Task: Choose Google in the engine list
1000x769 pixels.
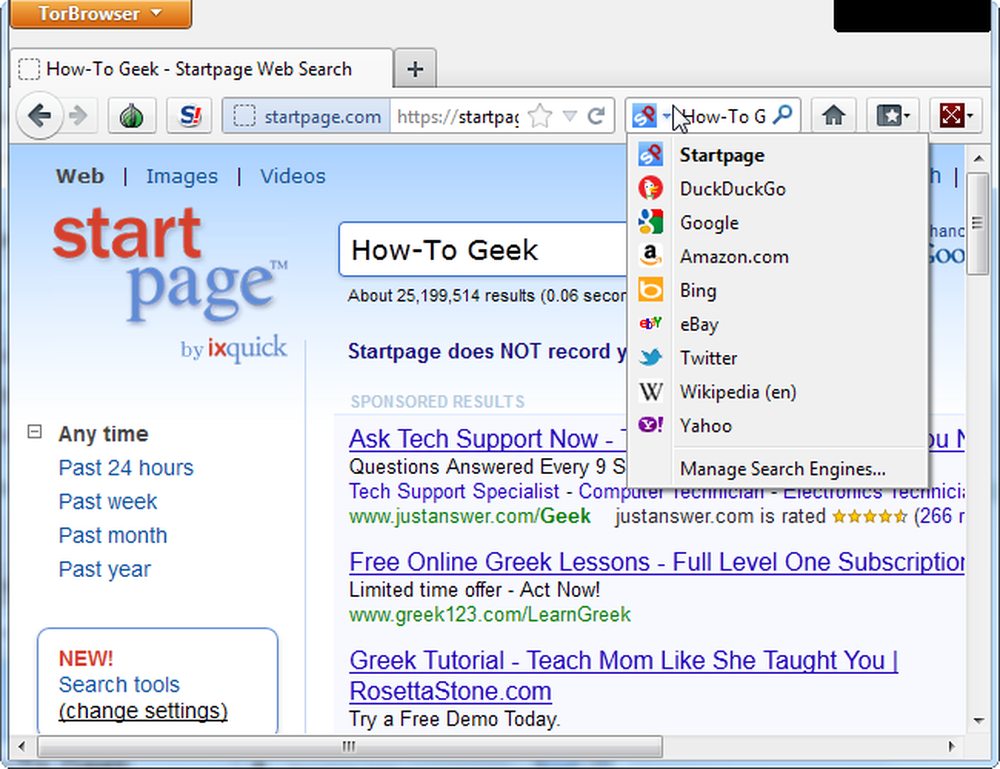Action: pyautogui.click(x=777, y=223)
